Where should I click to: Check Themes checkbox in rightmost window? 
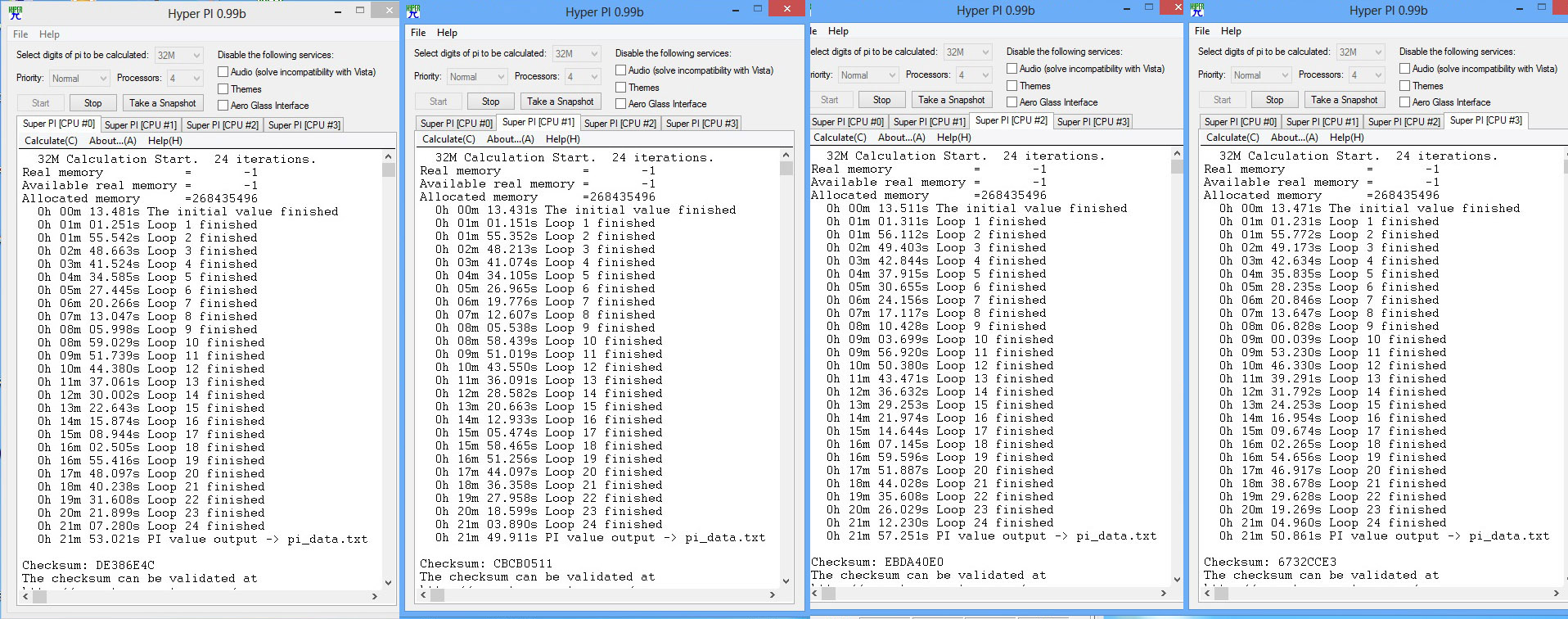click(1404, 86)
